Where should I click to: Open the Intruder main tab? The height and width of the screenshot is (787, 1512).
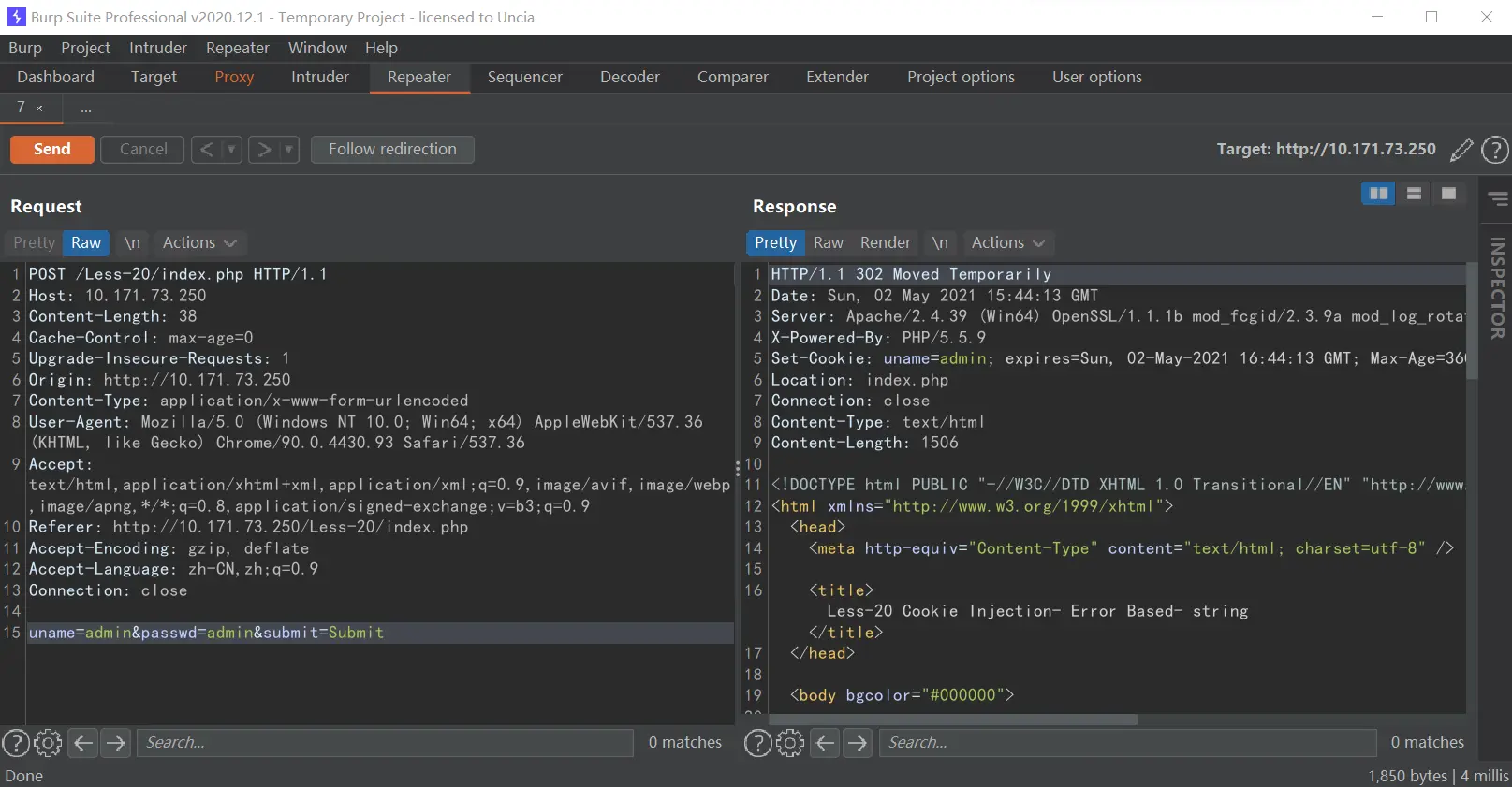pyautogui.click(x=319, y=78)
